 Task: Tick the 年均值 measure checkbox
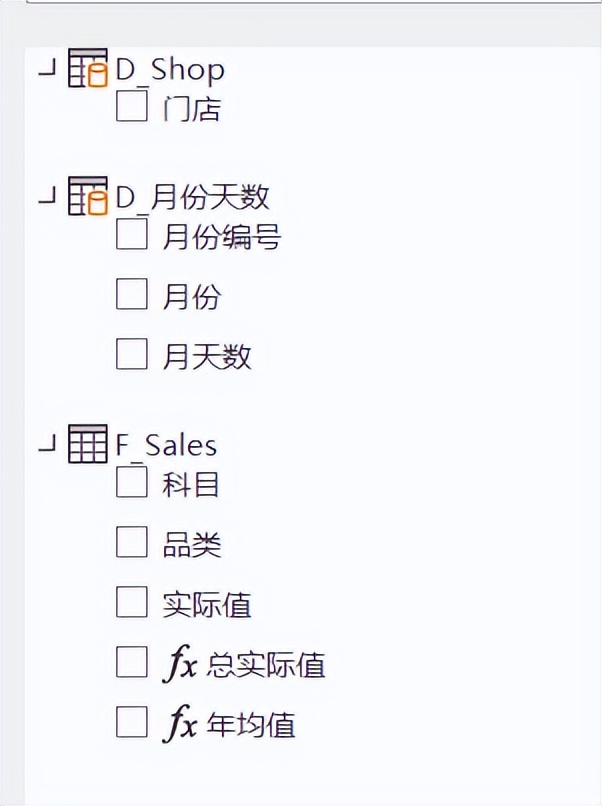[x=132, y=722]
